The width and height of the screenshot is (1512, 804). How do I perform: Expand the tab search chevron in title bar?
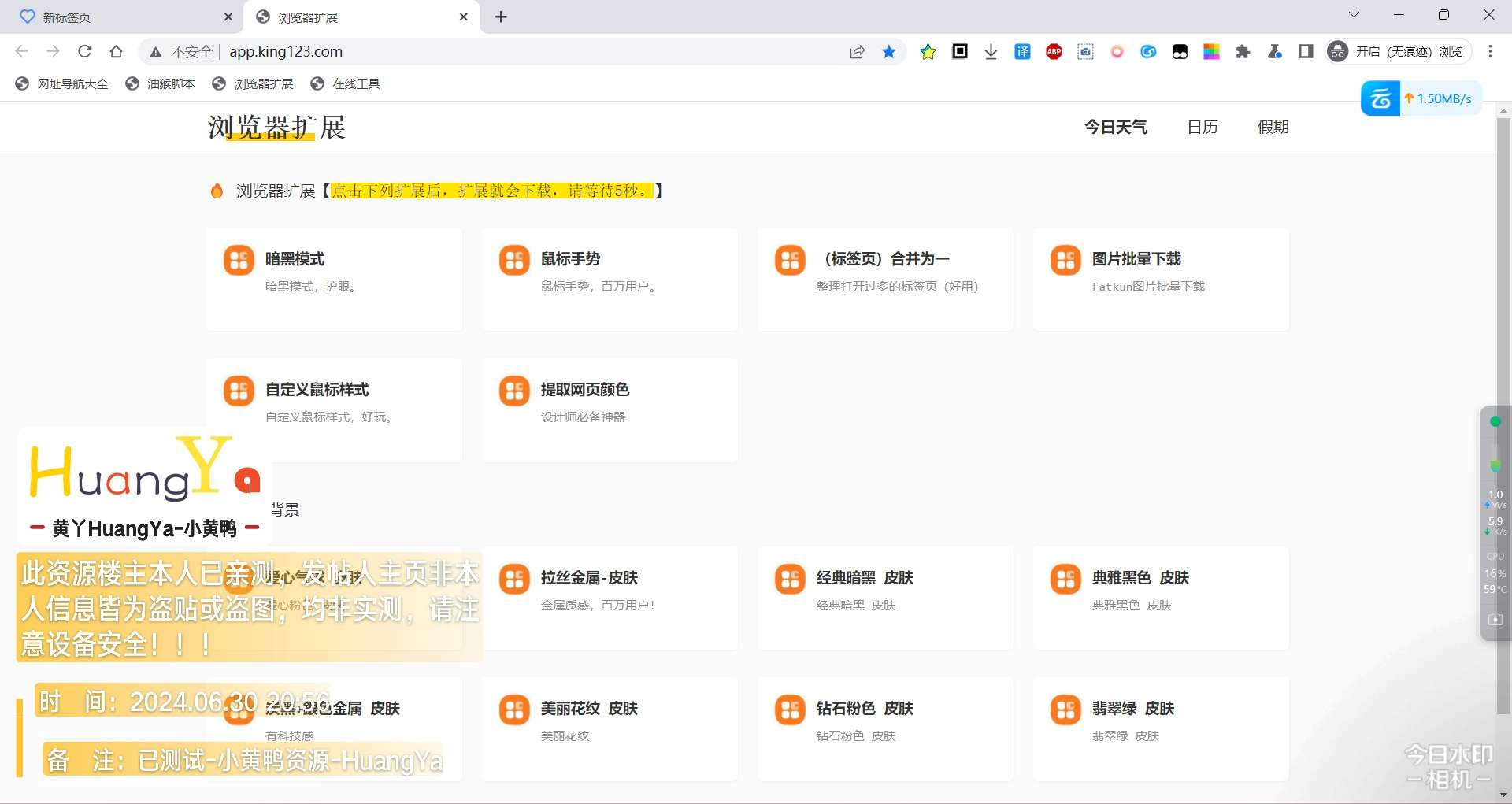(1354, 15)
